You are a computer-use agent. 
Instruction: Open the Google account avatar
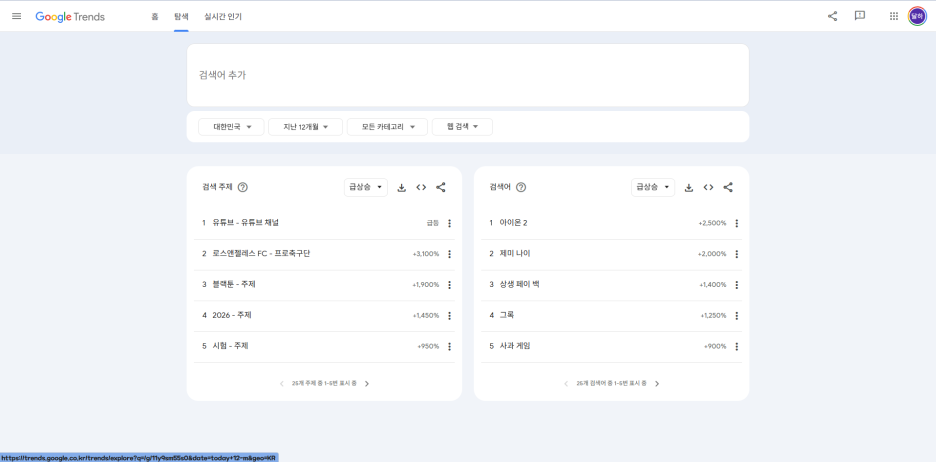pyautogui.click(x=917, y=16)
